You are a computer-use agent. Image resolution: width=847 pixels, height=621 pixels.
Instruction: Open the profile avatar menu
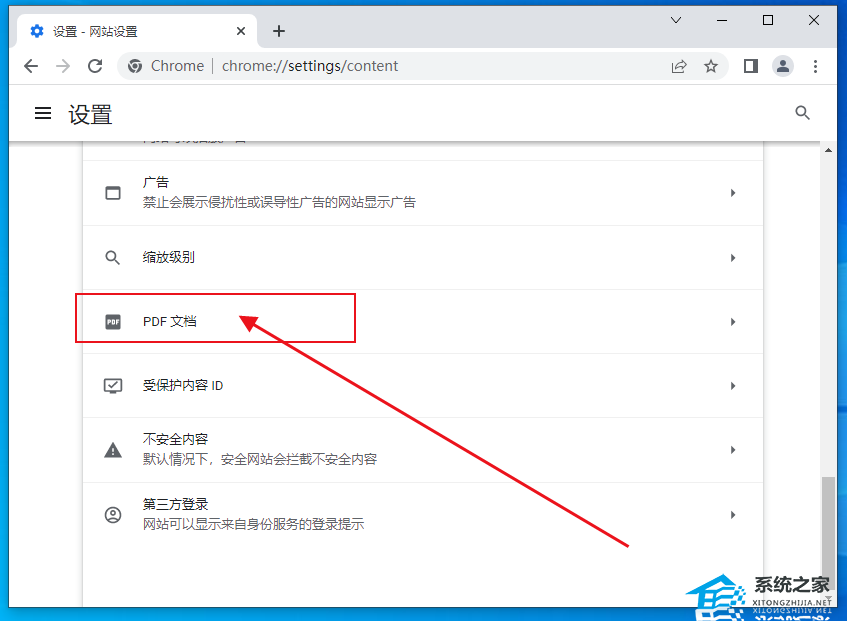[x=783, y=66]
